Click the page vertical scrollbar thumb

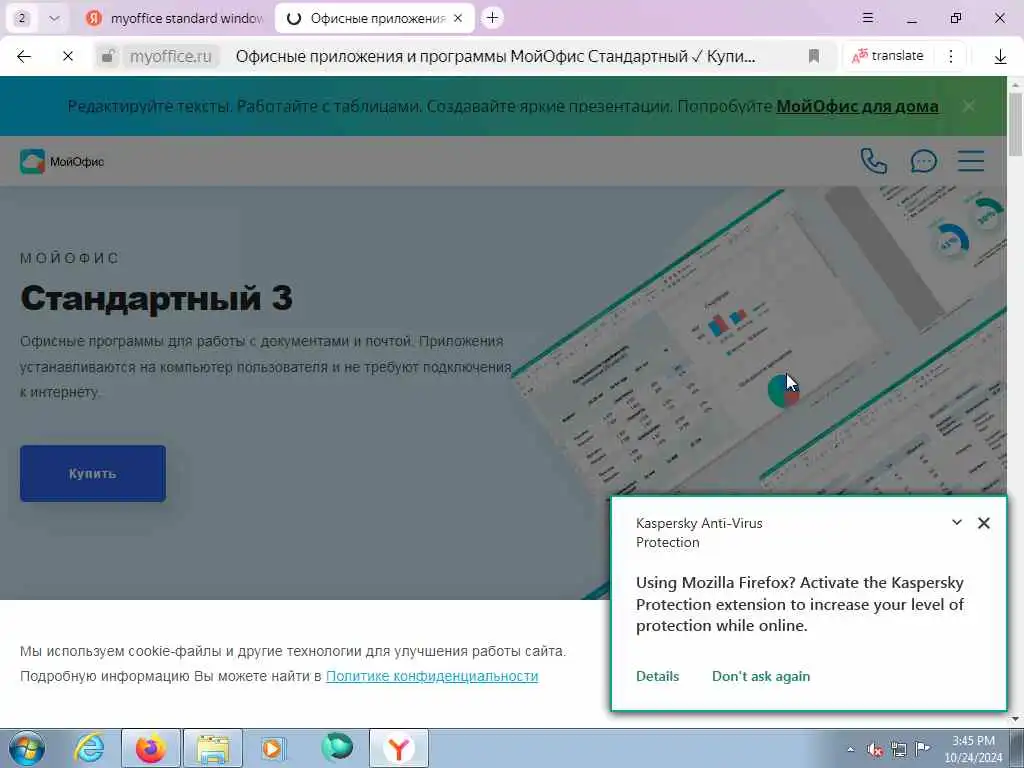pos(1015,124)
